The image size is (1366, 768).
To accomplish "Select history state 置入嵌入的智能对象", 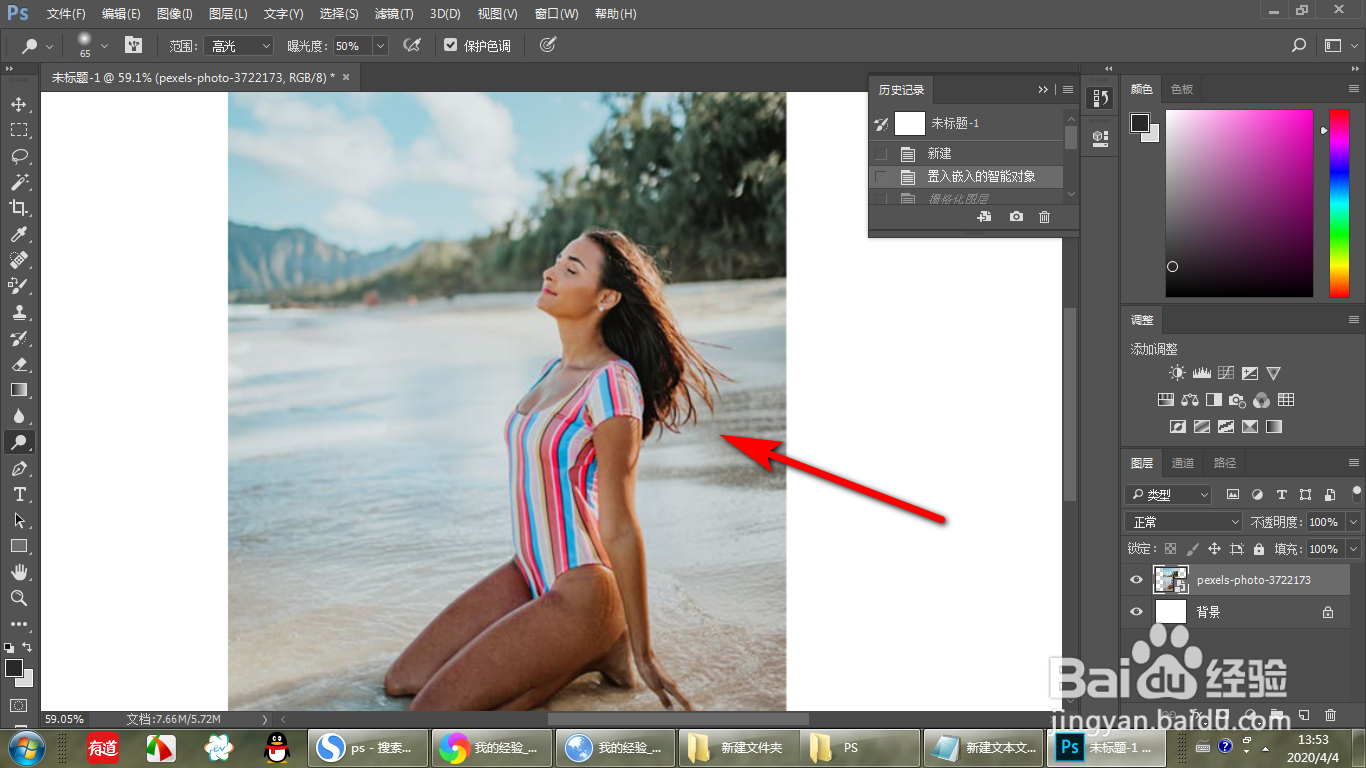I will pyautogui.click(x=967, y=177).
